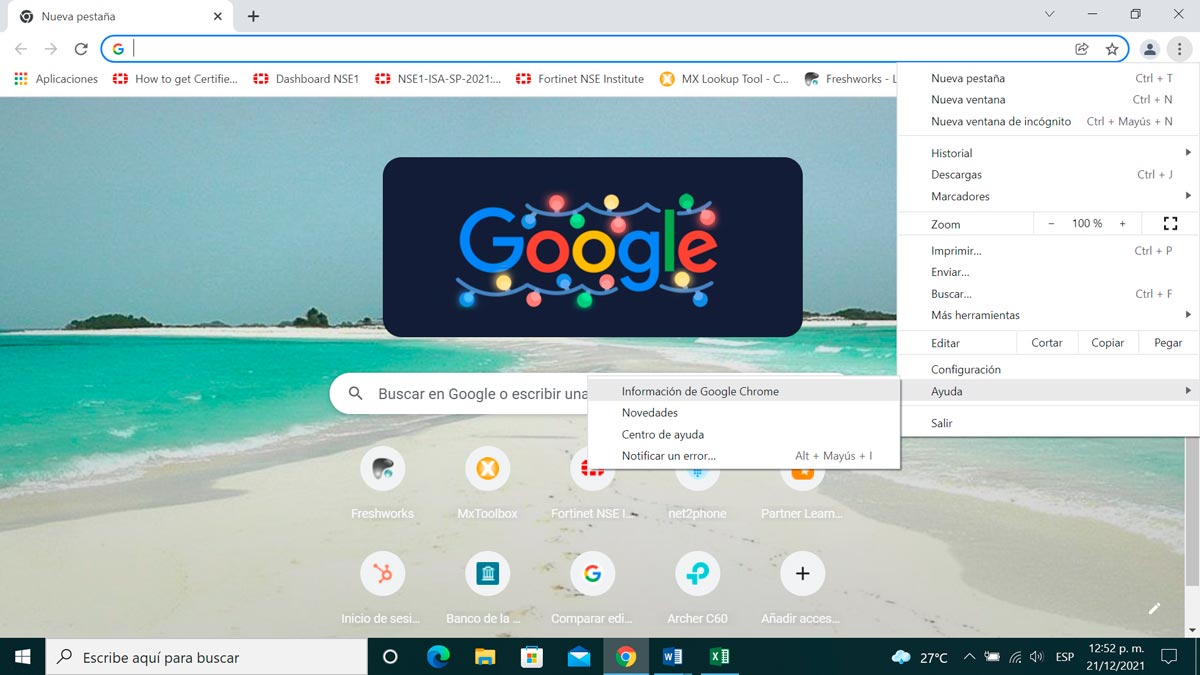The height and width of the screenshot is (675, 1200).
Task: Click the bookmark star icon
Action: [x=1112, y=47]
